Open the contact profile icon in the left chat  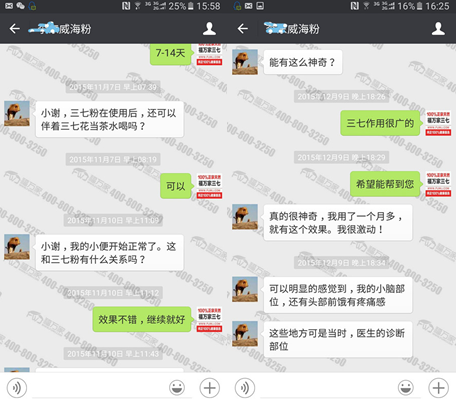[209, 29]
